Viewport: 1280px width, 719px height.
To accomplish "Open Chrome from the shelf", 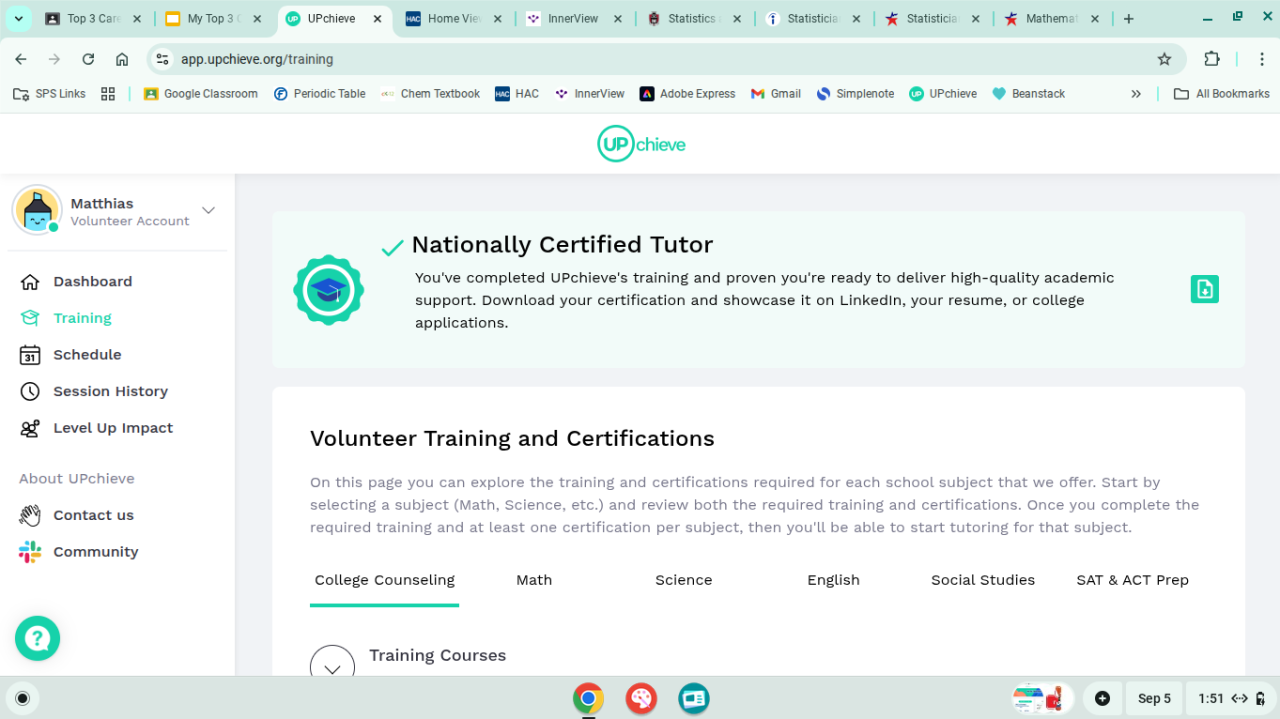I will (588, 698).
